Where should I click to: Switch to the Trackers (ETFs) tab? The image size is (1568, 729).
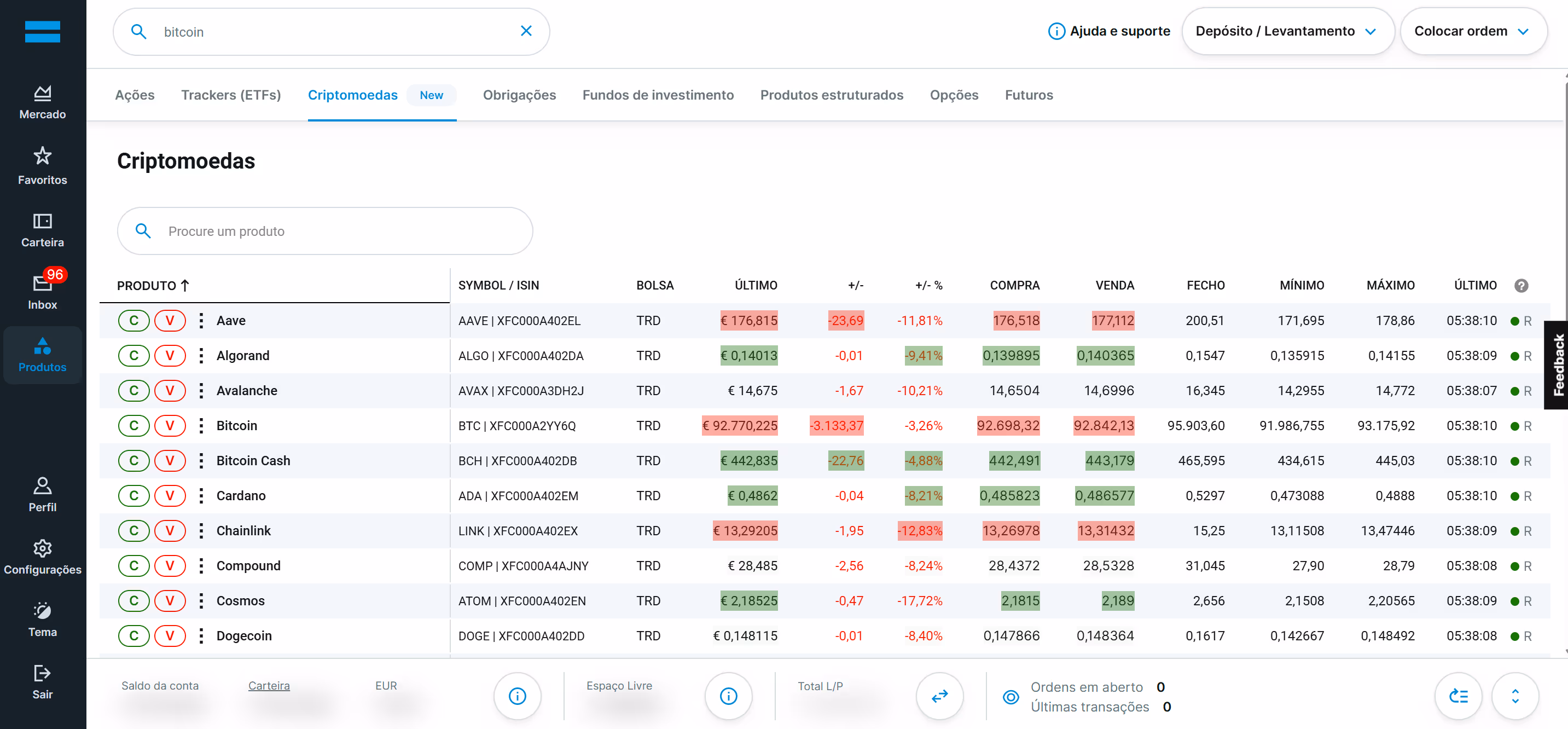(x=231, y=95)
